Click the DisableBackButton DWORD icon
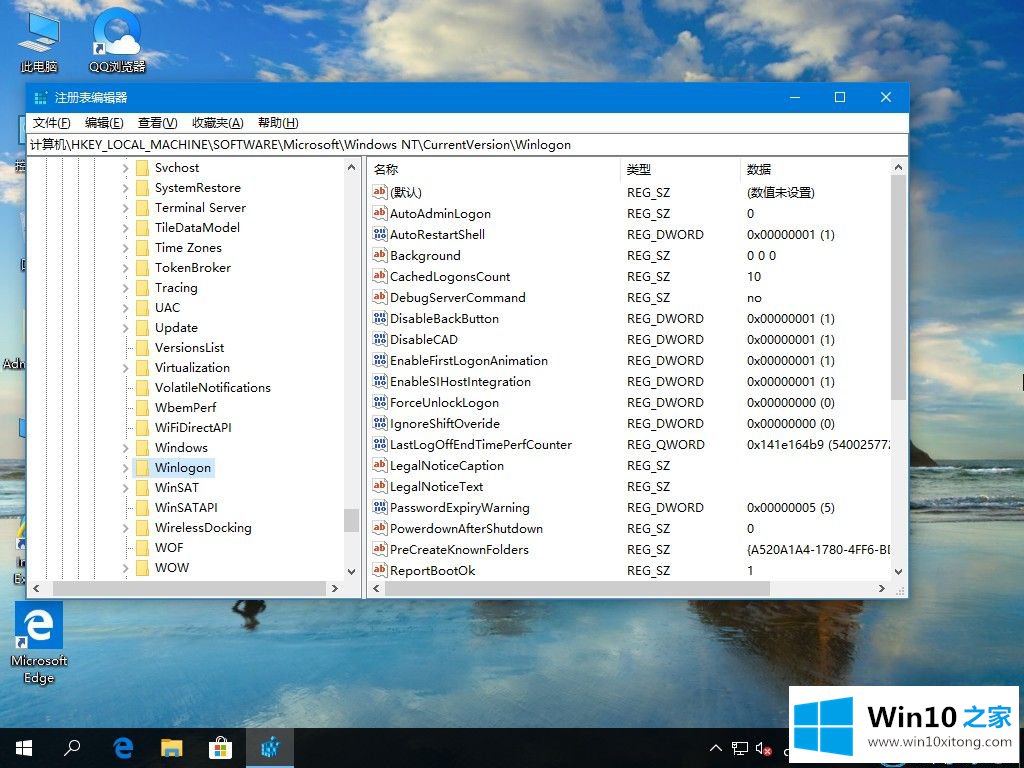This screenshot has height=768, width=1024. tap(379, 318)
